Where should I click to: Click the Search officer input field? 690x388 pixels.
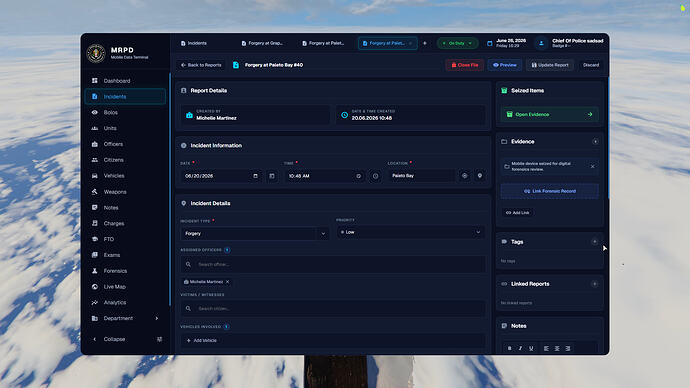click(333, 264)
